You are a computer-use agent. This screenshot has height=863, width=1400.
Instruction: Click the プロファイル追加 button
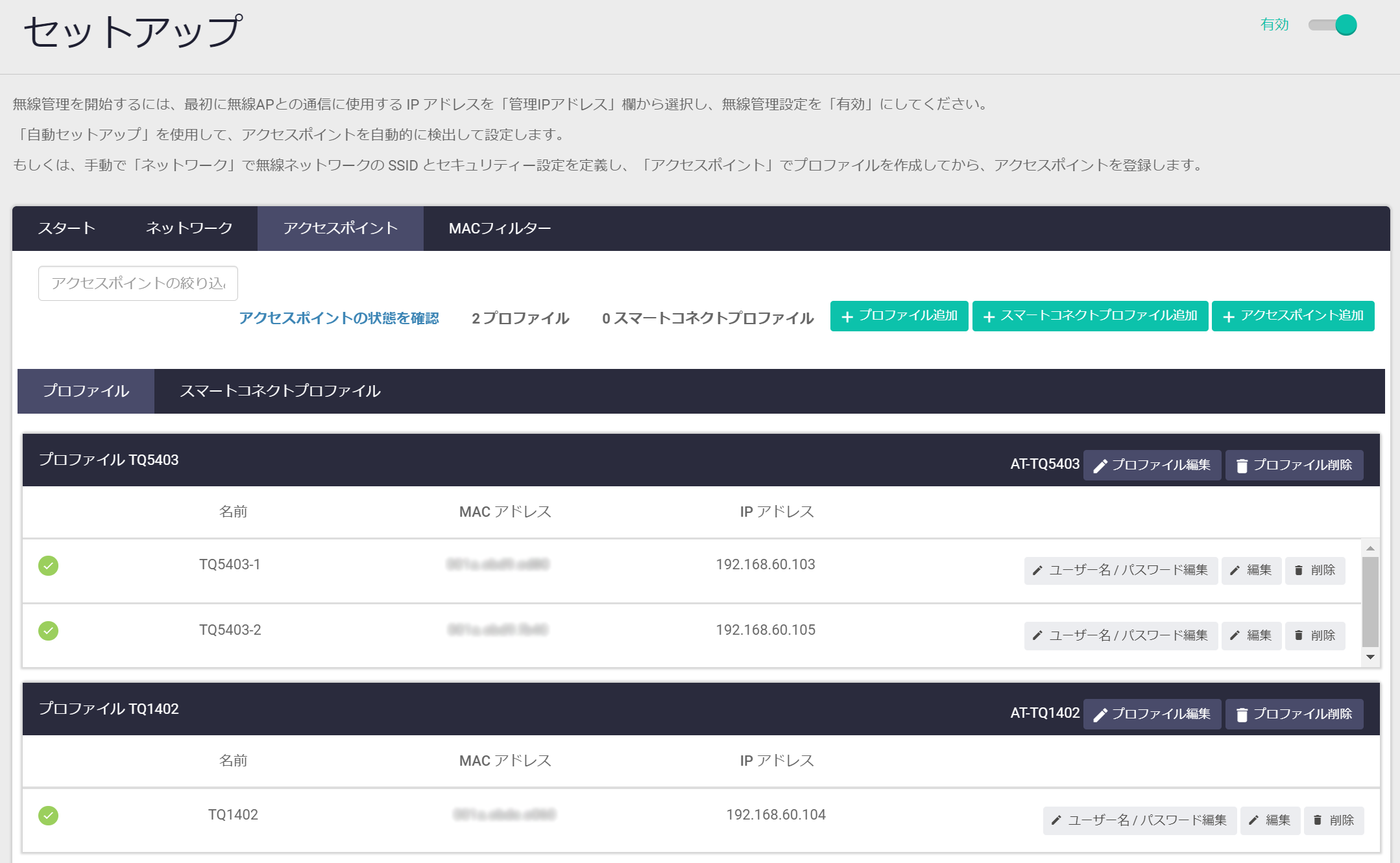tap(899, 316)
